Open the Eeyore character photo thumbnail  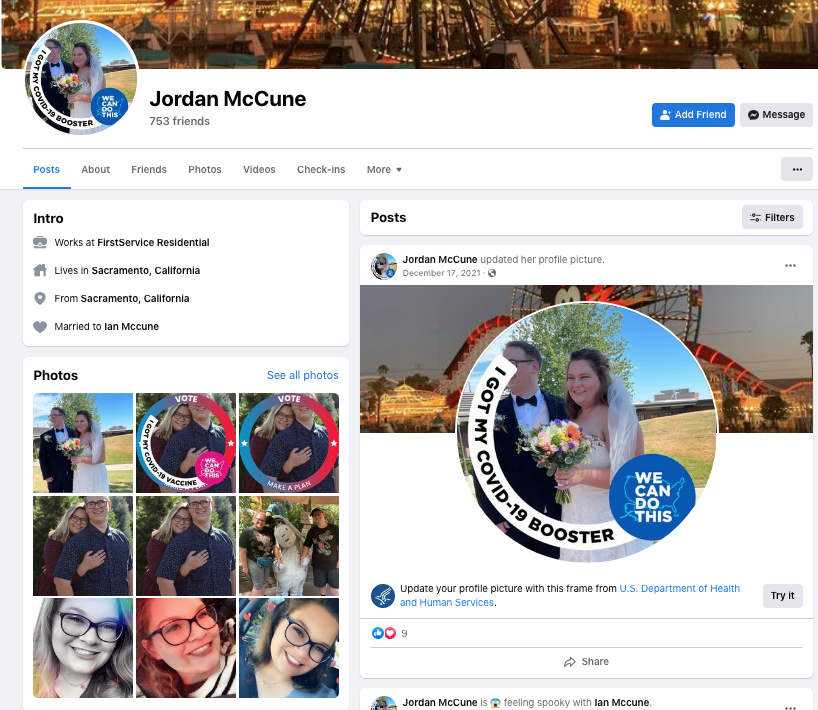coord(289,546)
